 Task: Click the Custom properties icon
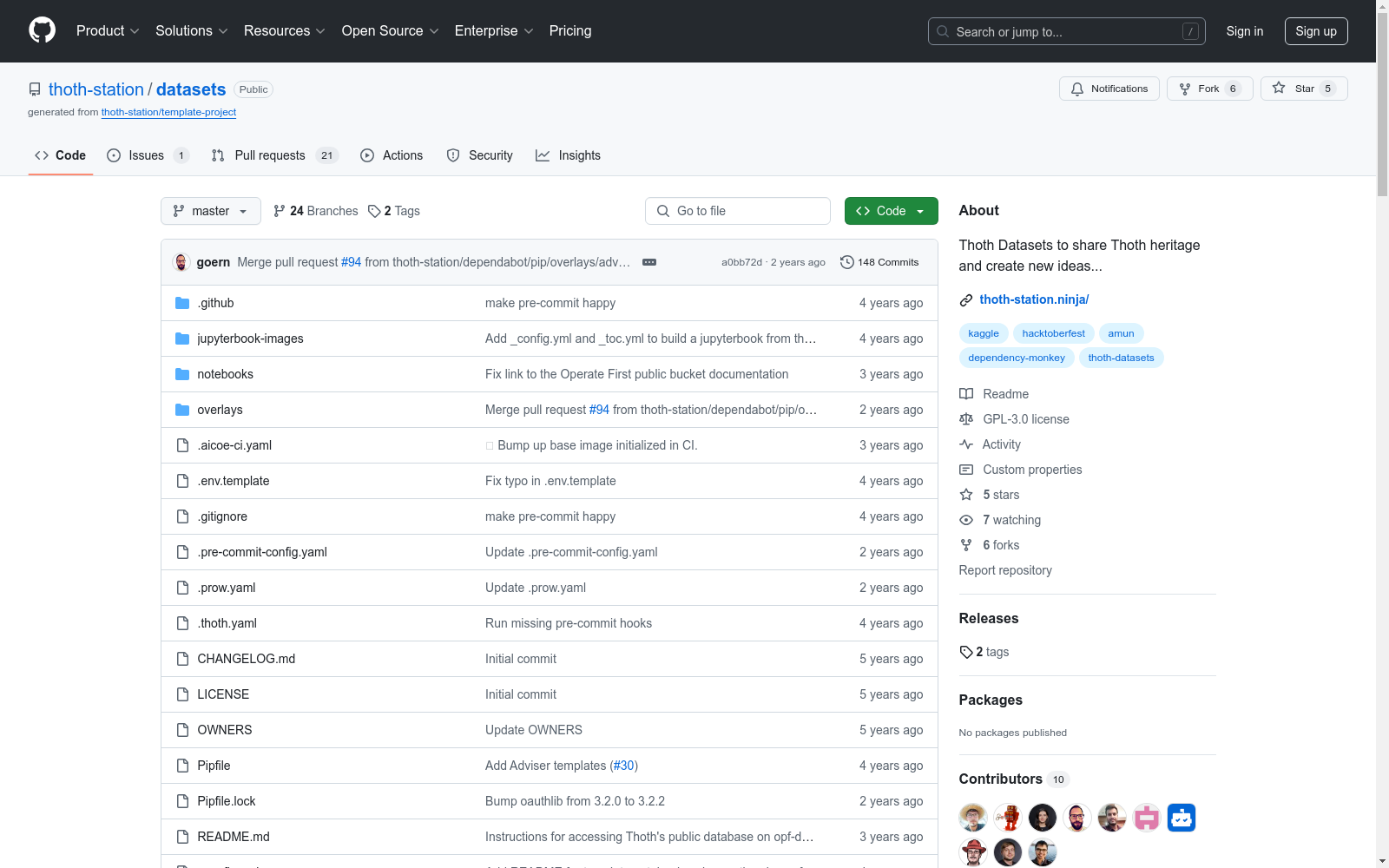click(966, 470)
